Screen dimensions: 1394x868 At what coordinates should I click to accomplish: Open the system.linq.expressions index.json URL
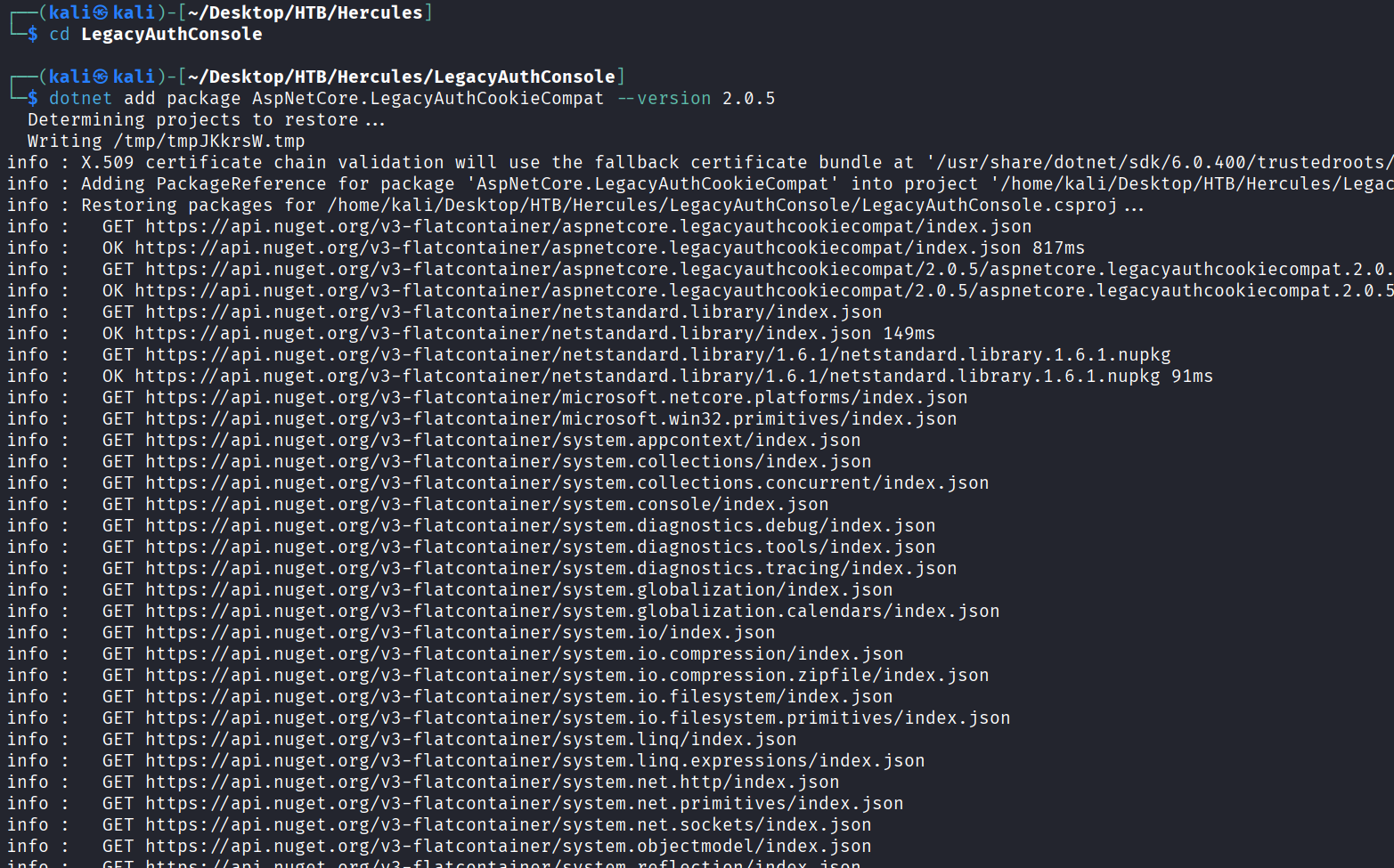tap(534, 760)
